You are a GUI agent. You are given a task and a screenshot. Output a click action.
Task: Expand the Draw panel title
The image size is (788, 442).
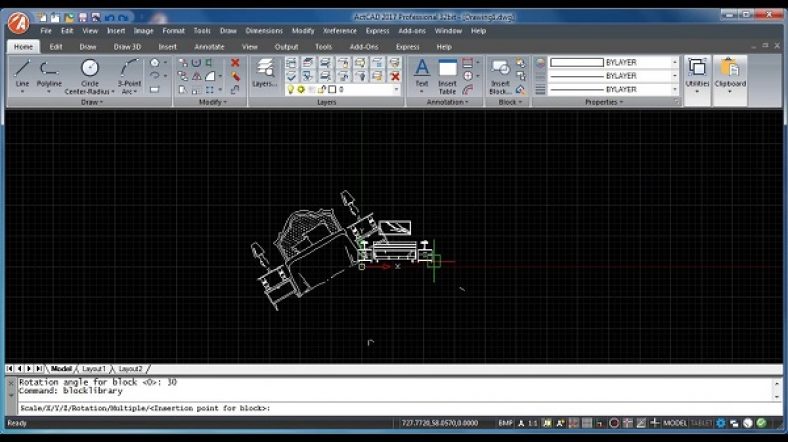[x=91, y=102]
